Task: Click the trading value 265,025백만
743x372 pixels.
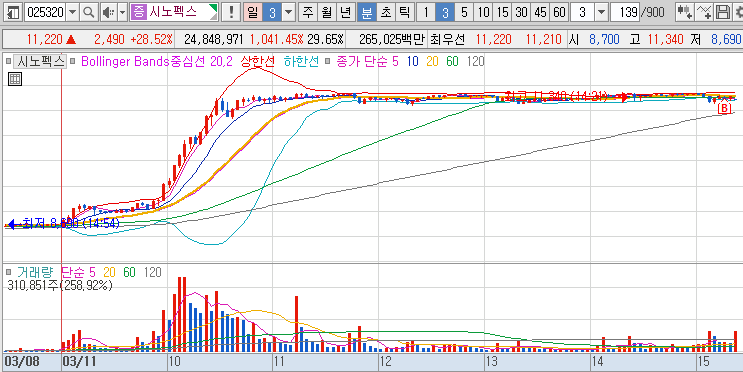Action: click(x=391, y=39)
